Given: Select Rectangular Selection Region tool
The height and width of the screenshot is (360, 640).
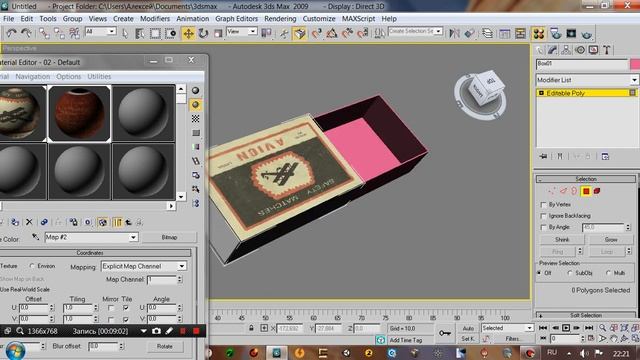Looking at the screenshot, I should click(155, 33).
